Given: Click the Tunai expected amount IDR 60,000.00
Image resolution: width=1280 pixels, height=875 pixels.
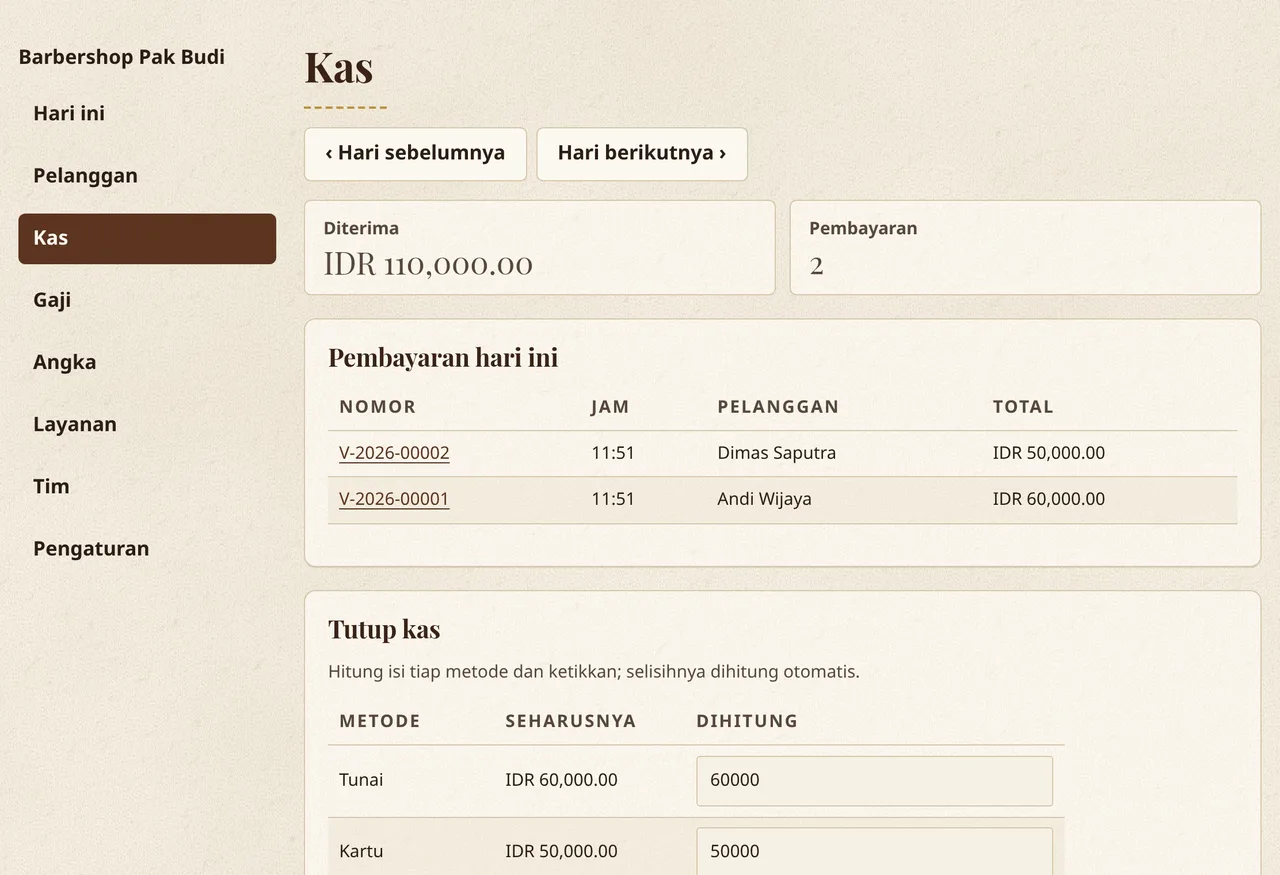Looking at the screenshot, I should tap(561, 780).
